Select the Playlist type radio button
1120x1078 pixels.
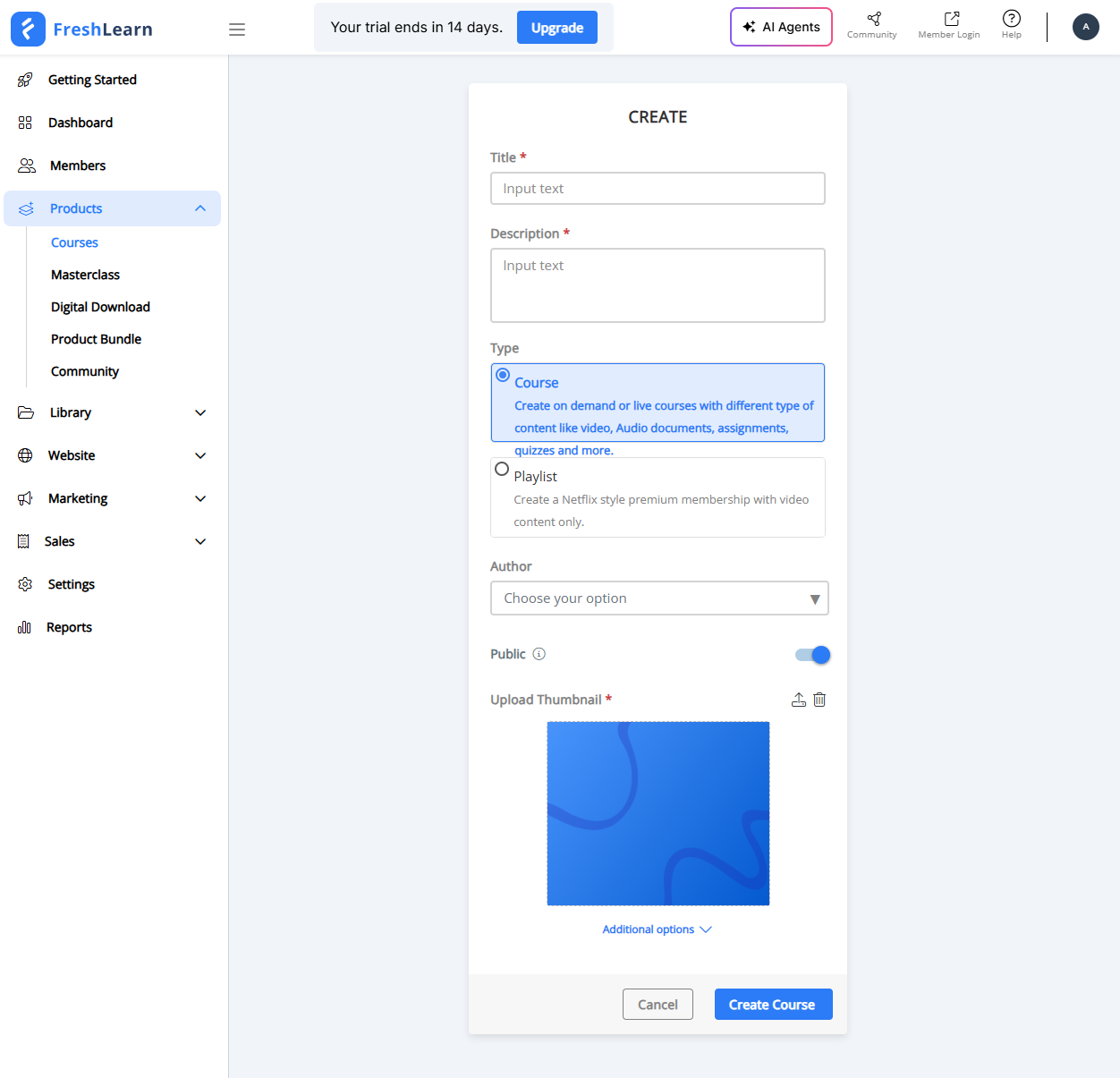click(502, 470)
